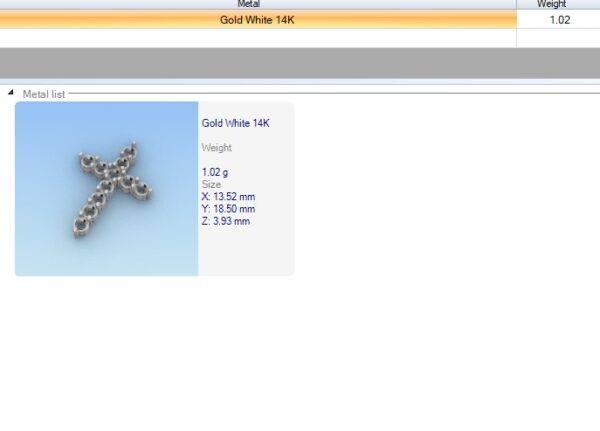Viewport: 600px width, 431px height.
Task: Select the highlighted Gold White 14K row
Action: (257, 20)
